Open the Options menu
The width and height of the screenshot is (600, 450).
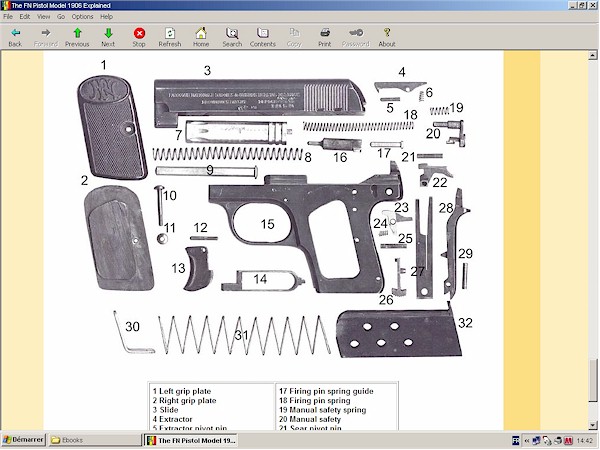[82, 16]
